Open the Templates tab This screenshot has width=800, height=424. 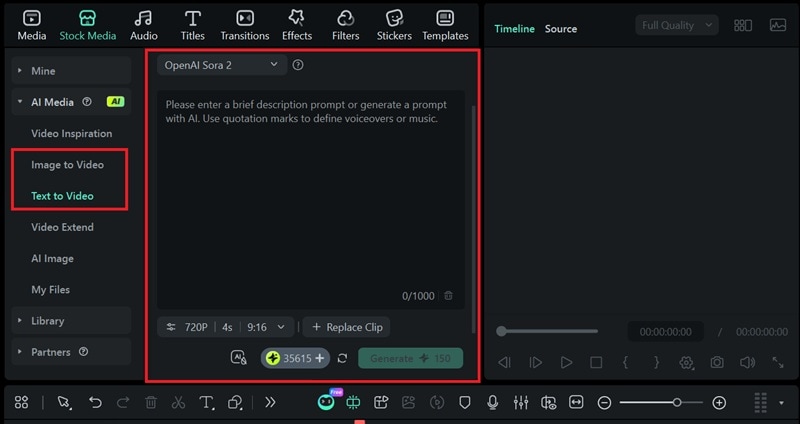445,26
